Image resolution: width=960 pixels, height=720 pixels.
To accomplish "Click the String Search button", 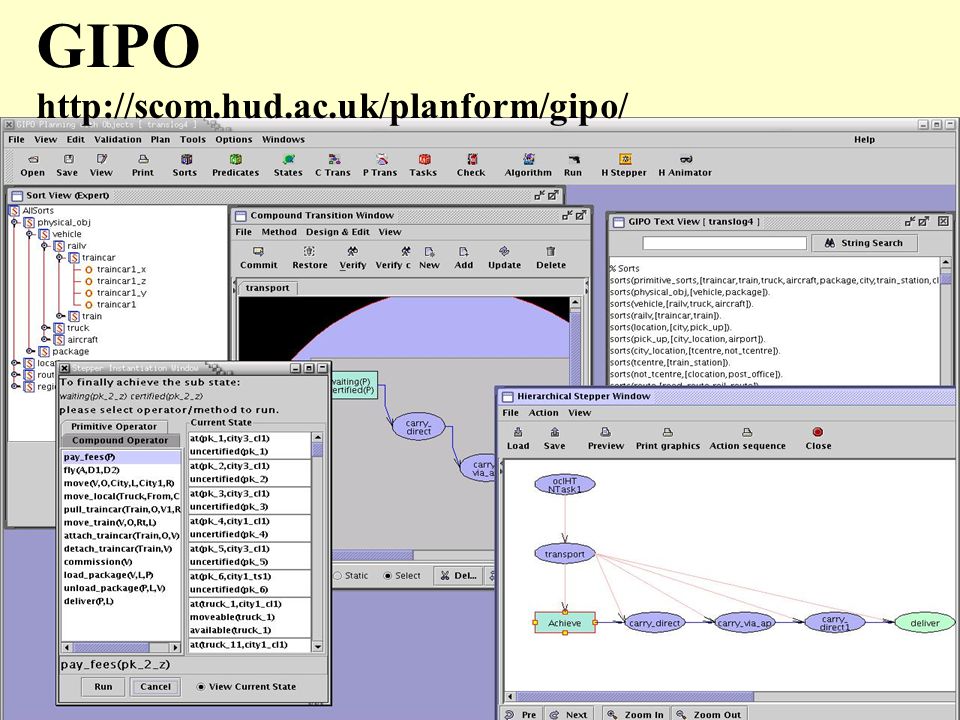I will 864,243.
